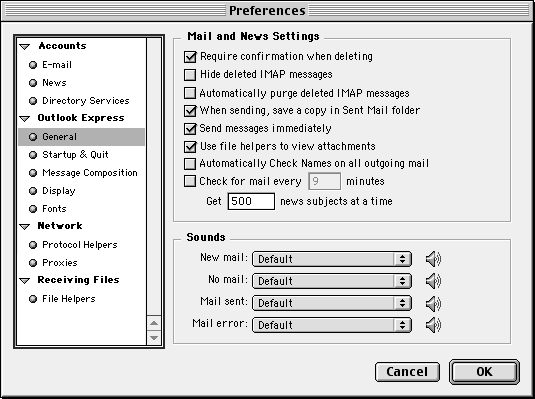Play the Mail sent sound preview speaker
This screenshot has width=535, height=399.
[x=433, y=303]
